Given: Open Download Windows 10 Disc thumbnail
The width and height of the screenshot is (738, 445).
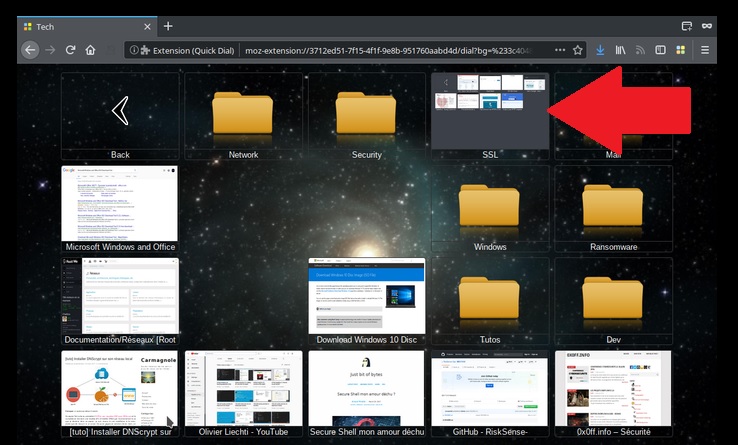Looking at the screenshot, I should coord(366,296).
